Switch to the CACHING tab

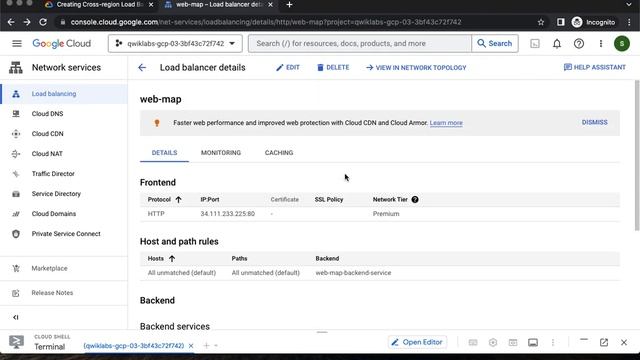point(279,153)
